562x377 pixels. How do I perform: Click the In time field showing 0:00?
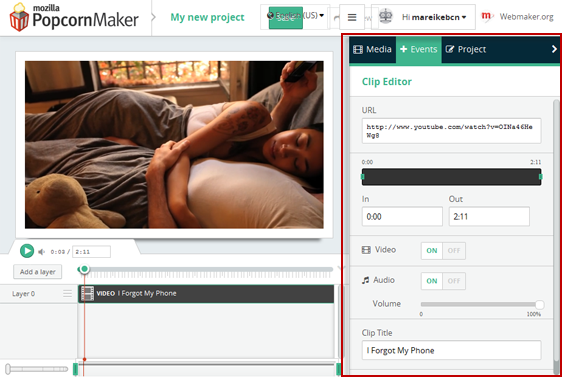[x=402, y=216]
